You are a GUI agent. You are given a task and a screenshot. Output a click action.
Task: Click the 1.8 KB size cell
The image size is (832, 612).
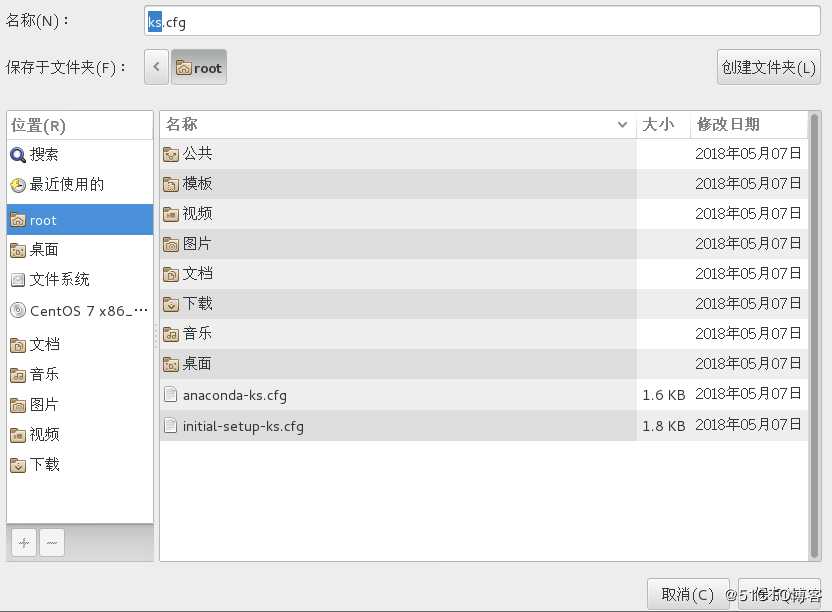pyautogui.click(x=663, y=426)
